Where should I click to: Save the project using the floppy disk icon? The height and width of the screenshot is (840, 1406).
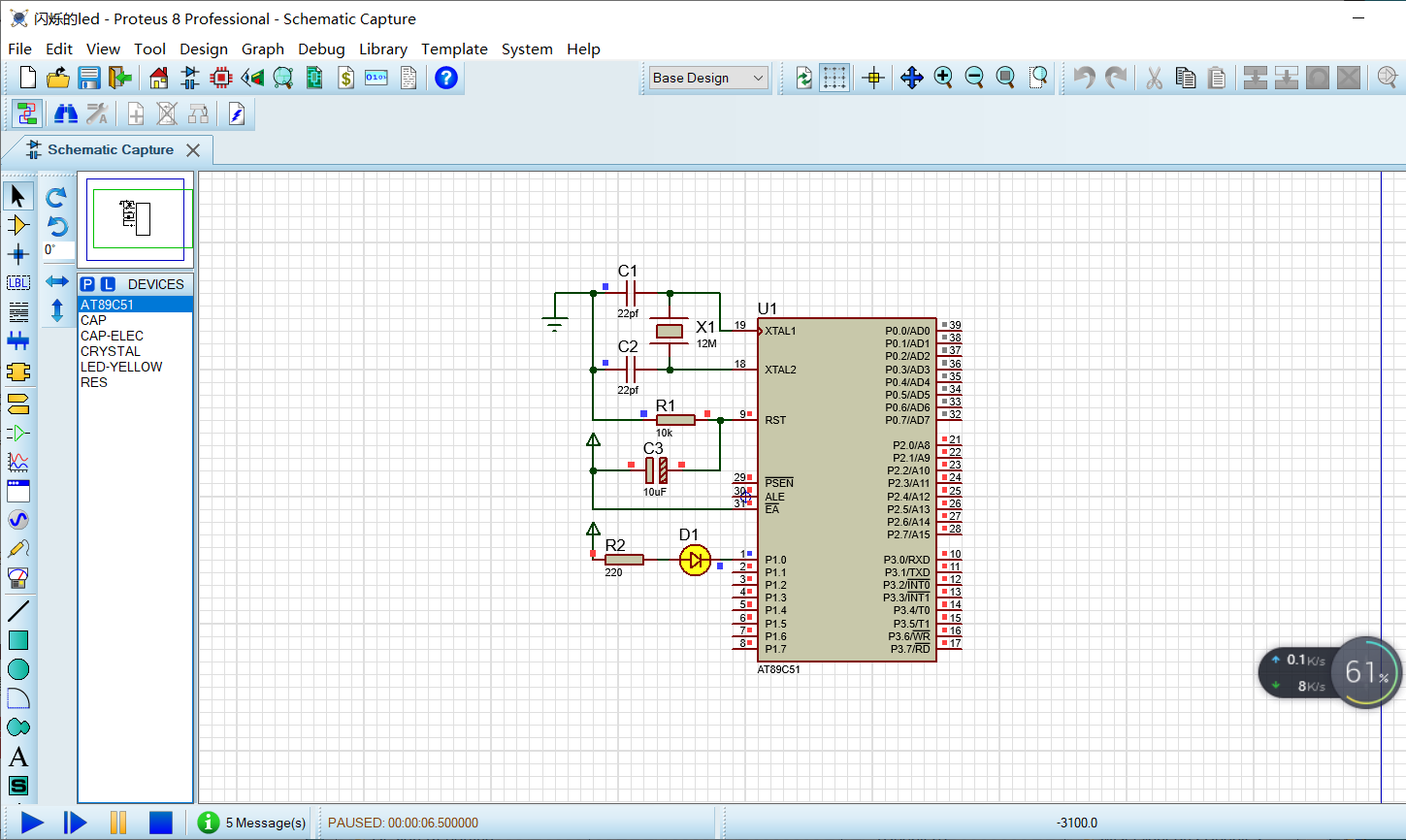point(89,78)
